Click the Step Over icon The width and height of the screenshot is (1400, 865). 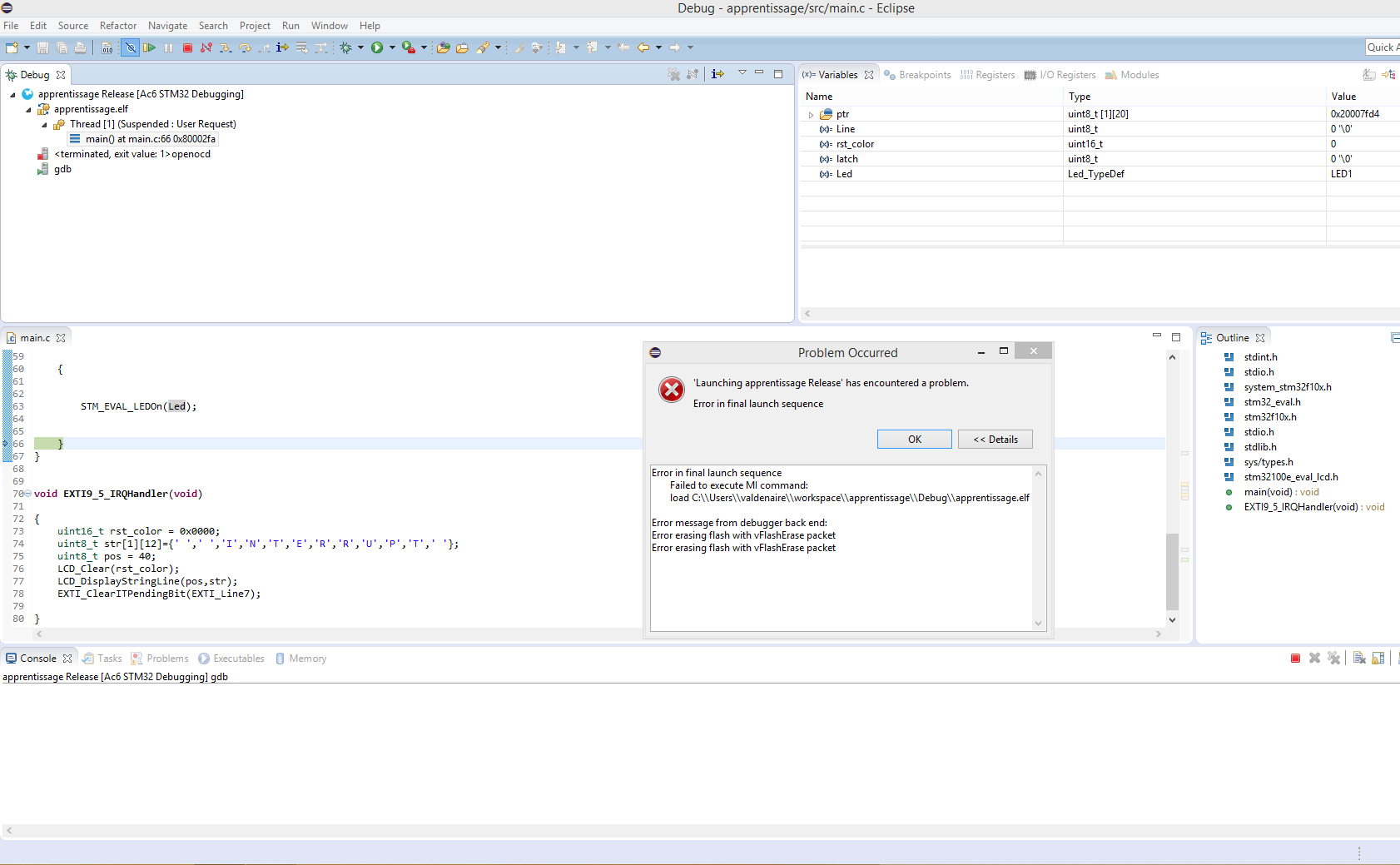245,48
